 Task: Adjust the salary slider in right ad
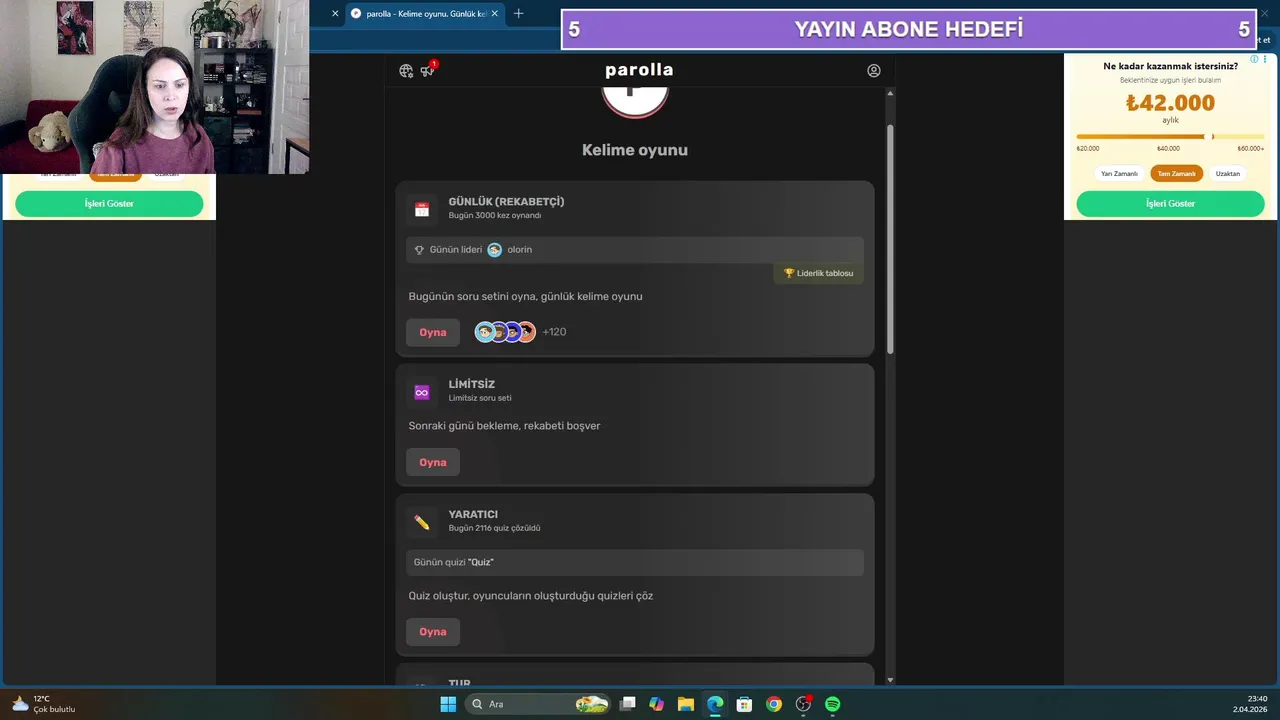click(x=1170, y=136)
